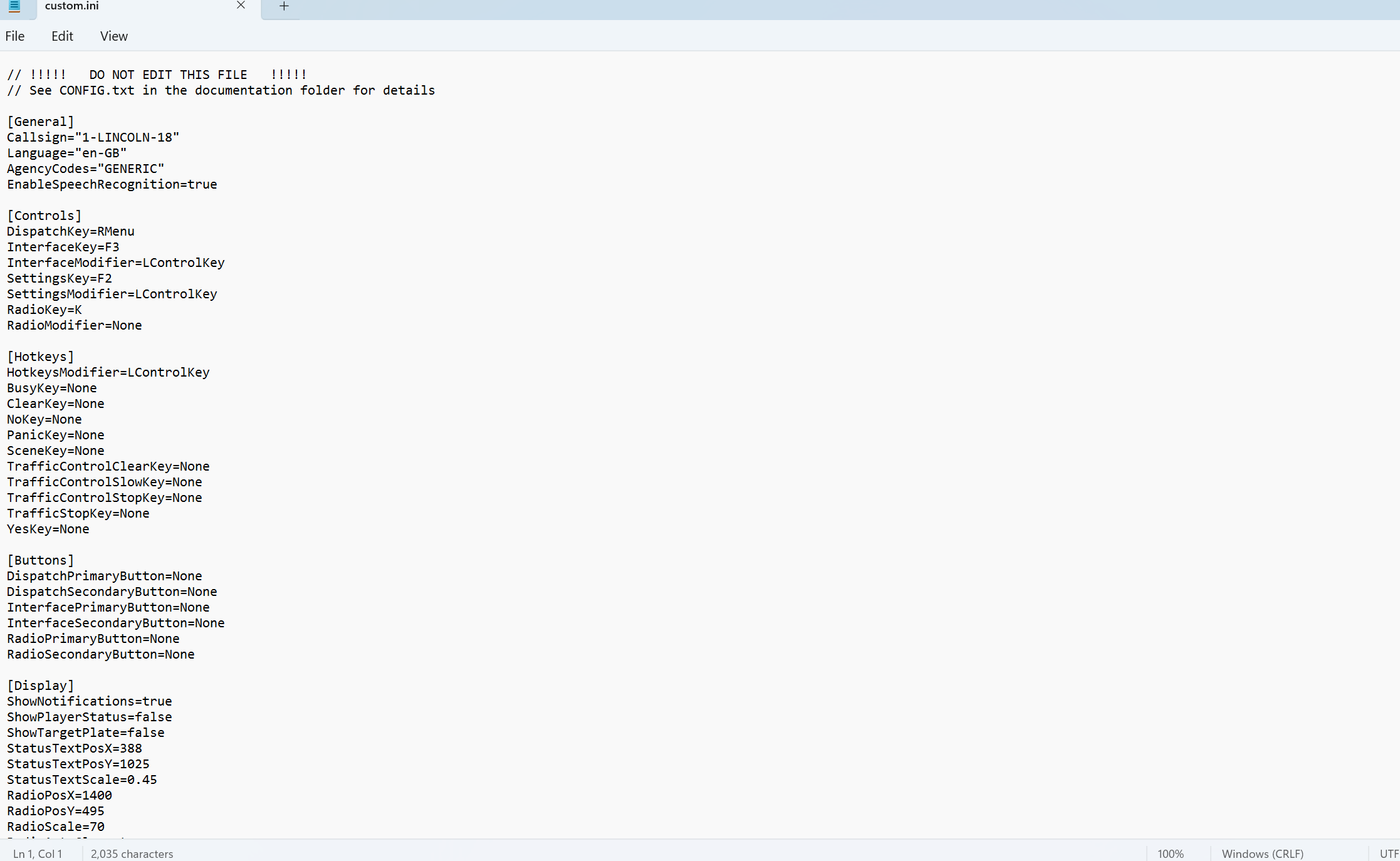The image size is (1400, 861).
Task: Click the Notepad app icon
Action: tap(14, 6)
